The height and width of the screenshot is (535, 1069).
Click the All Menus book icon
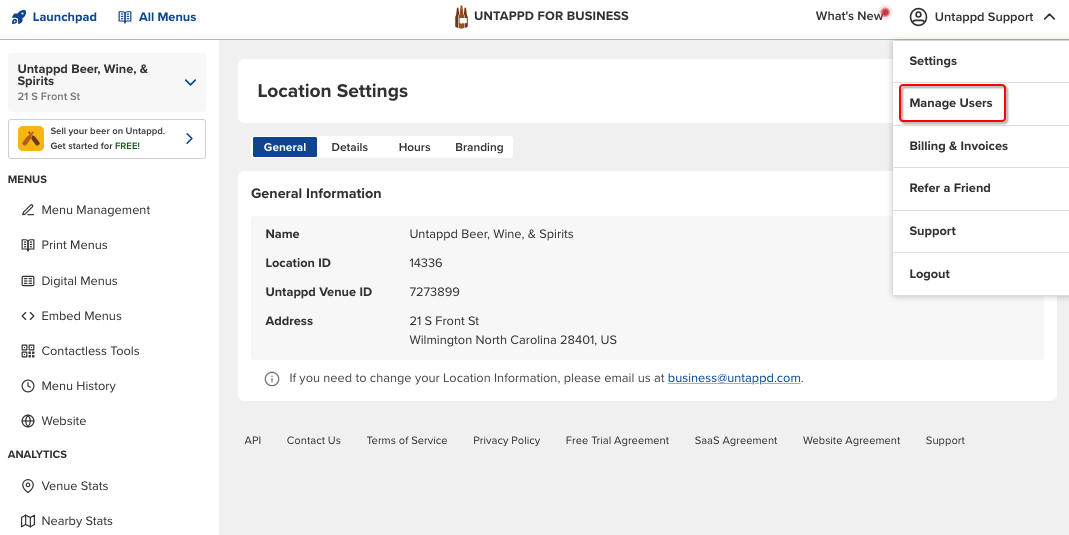tap(125, 17)
